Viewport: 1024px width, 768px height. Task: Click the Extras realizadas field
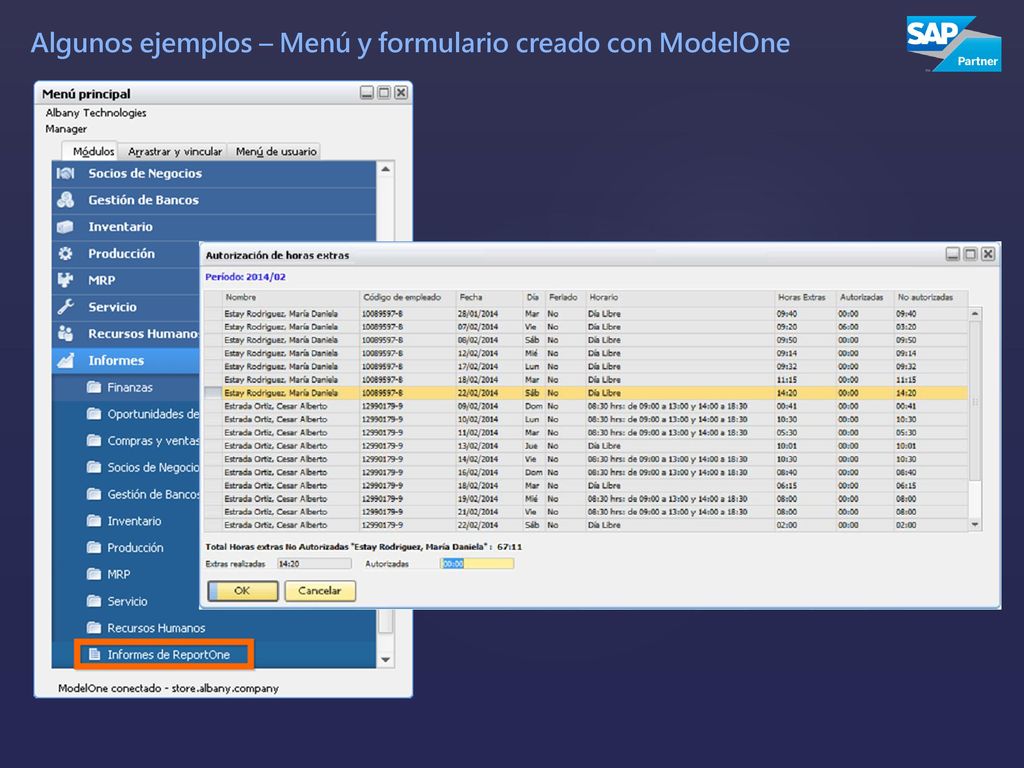point(314,564)
